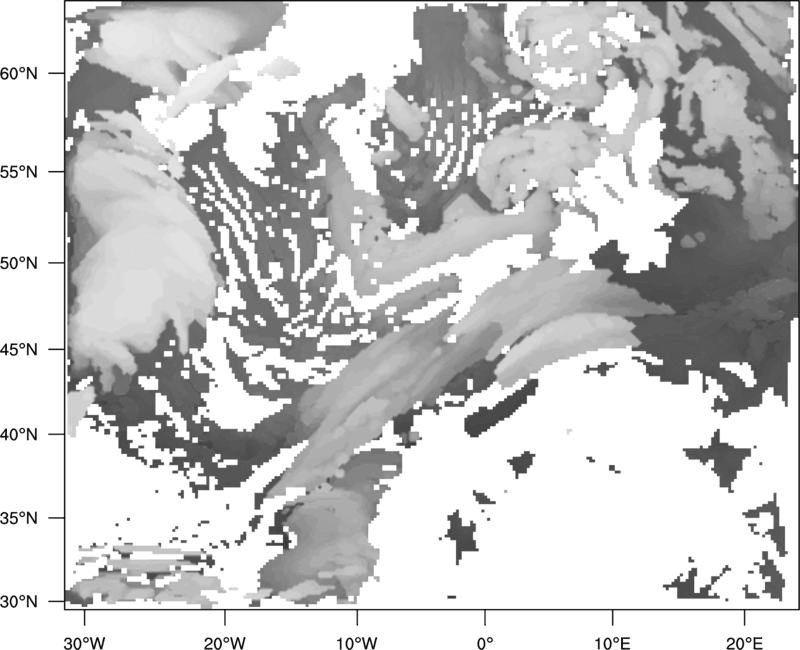
Task: Click the 20°E longitude label
Action: coord(744,643)
